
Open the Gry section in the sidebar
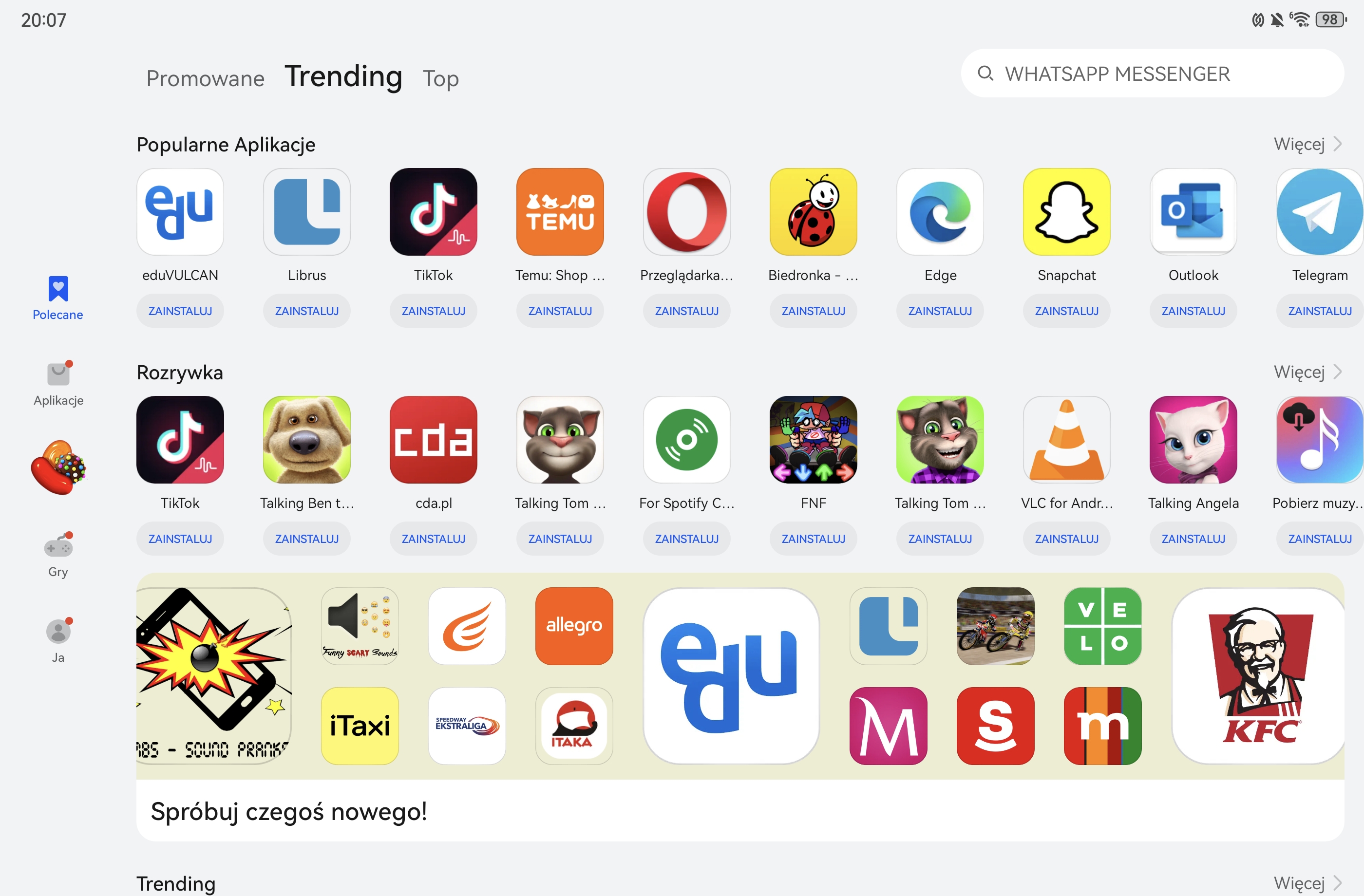point(58,555)
